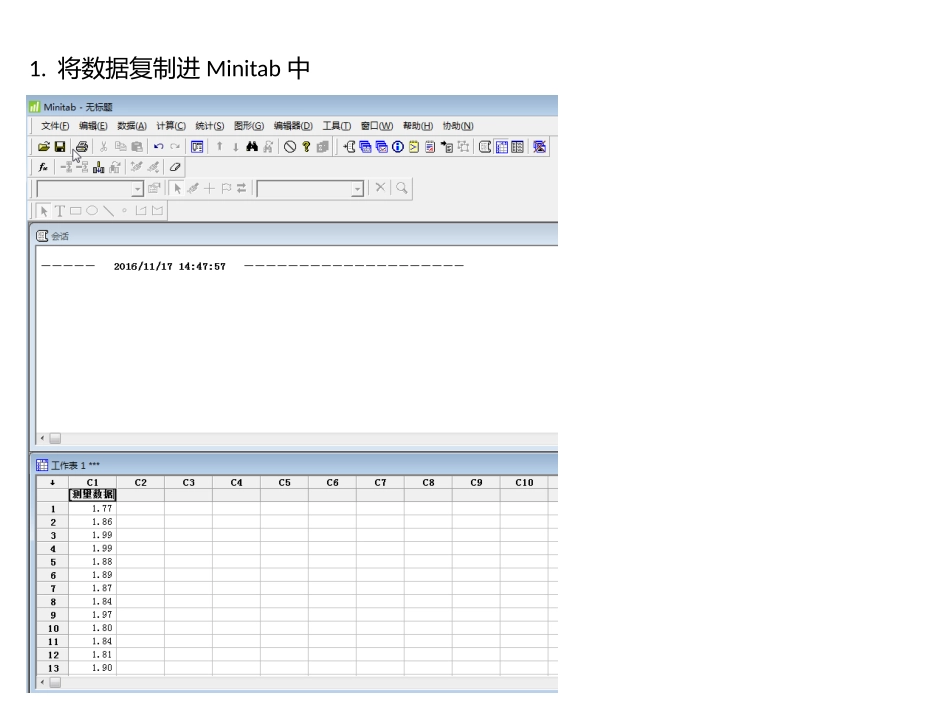Open the yellow History folder icon

pyautogui.click(x=414, y=147)
